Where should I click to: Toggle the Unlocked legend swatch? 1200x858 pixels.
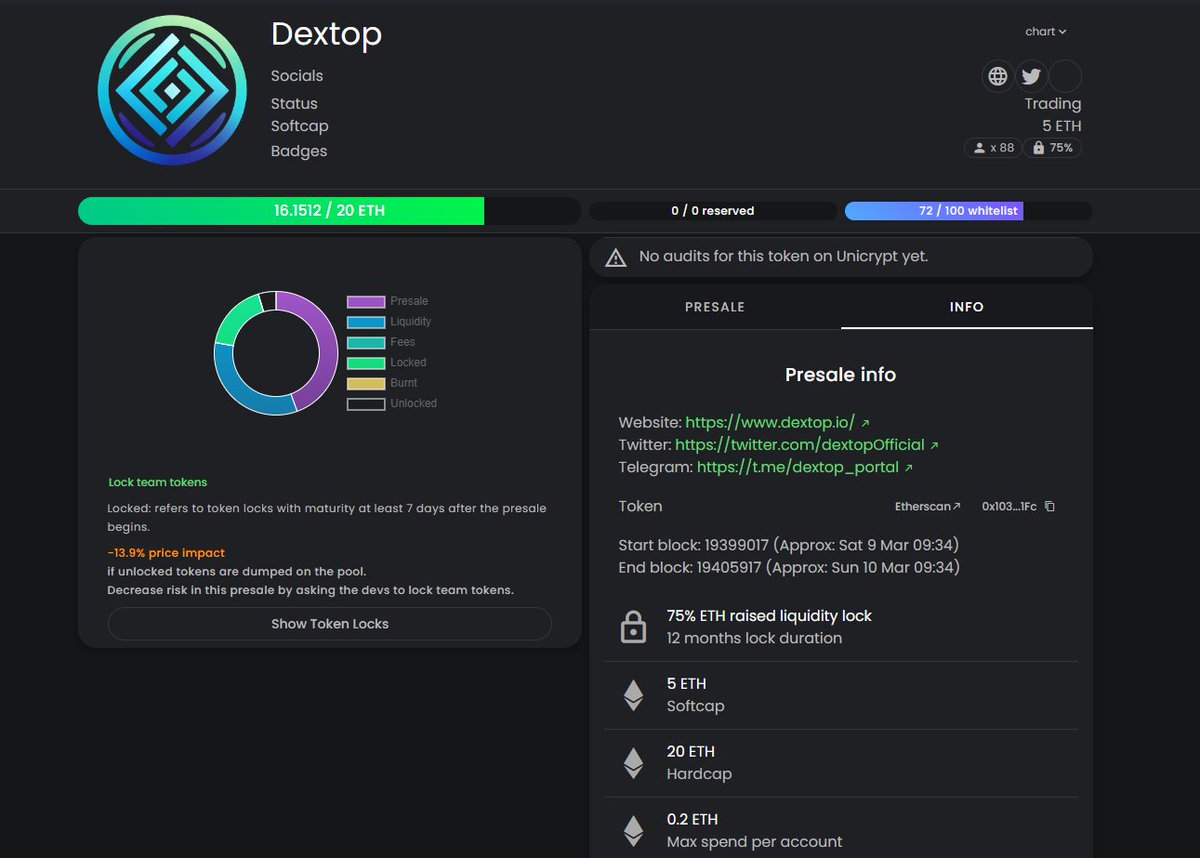366,404
